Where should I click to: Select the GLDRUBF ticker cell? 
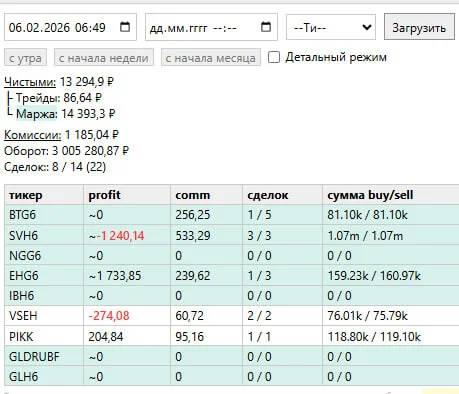pos(44,357)
